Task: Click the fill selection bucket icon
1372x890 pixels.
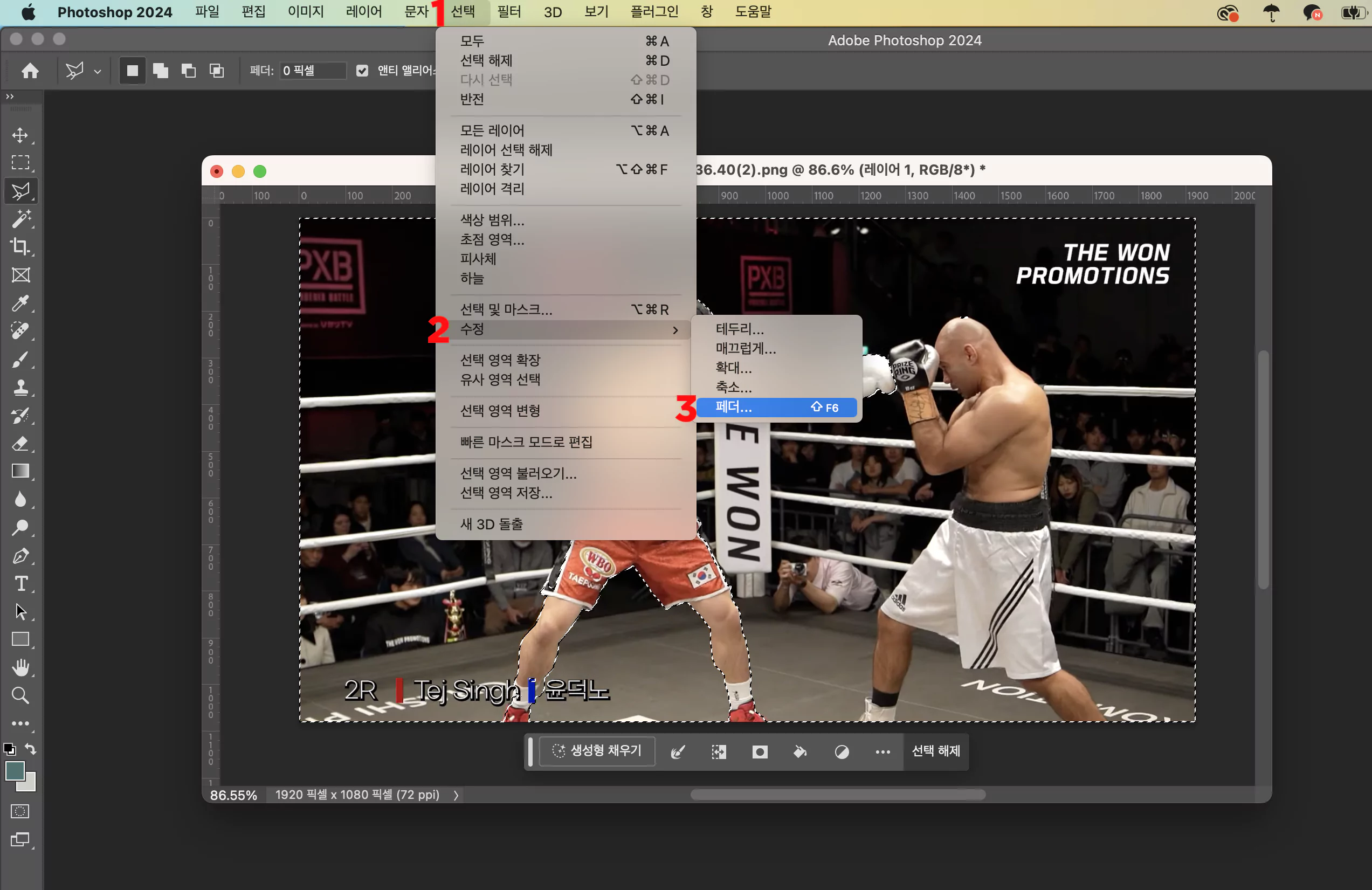Action: [x=800, y=751]
